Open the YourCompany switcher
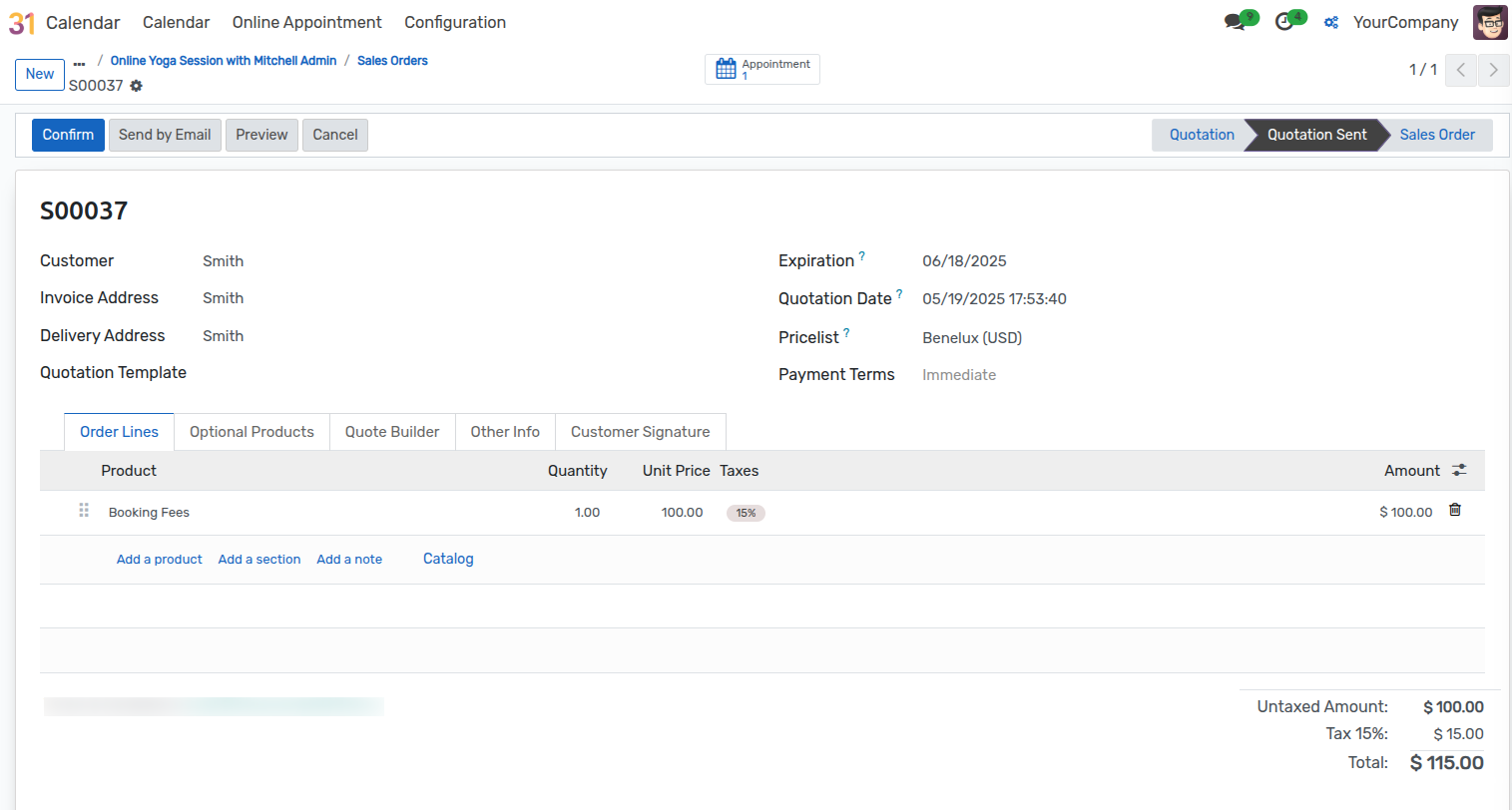 coord(1404,22)
